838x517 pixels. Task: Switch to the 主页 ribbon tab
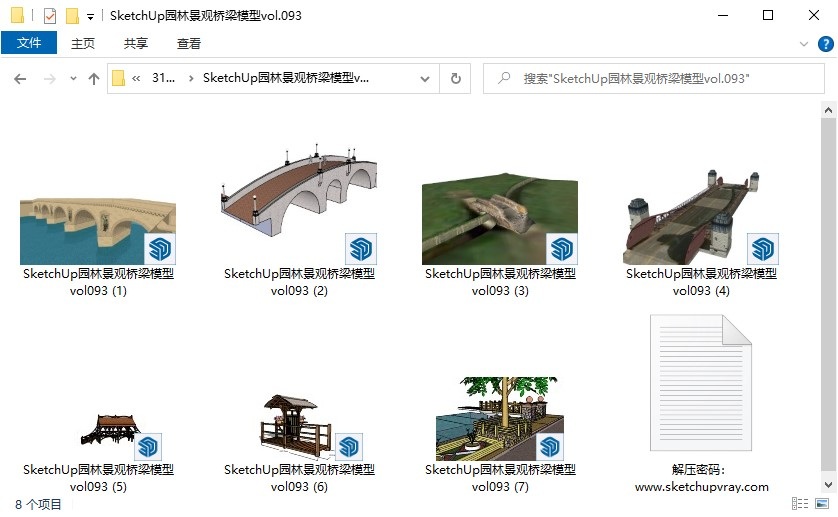coord(83,43)
